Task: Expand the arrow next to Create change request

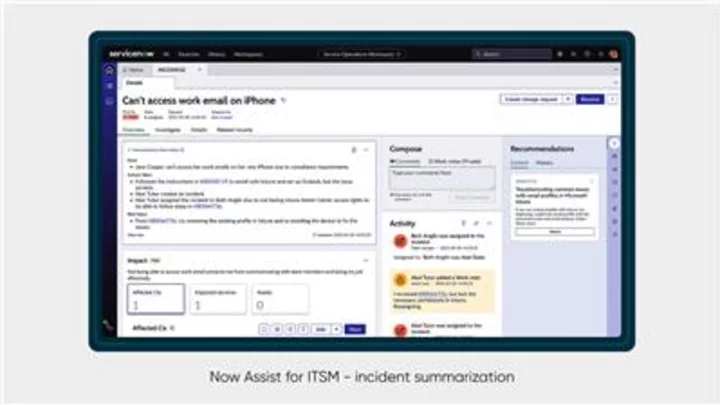Action: point(568,99)
